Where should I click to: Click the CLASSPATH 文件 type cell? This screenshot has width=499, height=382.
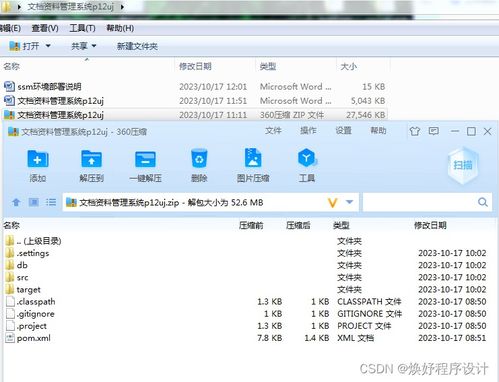pos(369,302)
